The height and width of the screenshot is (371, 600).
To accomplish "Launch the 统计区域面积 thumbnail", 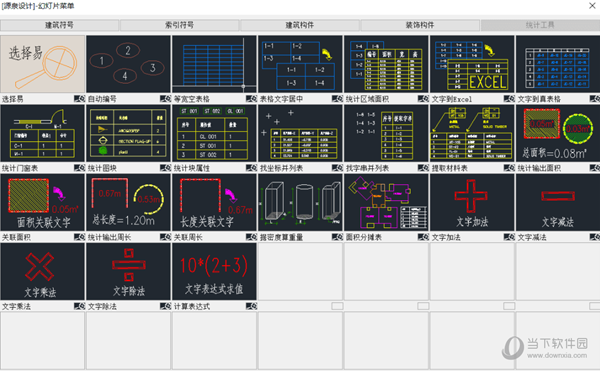I will pos(386,64).
